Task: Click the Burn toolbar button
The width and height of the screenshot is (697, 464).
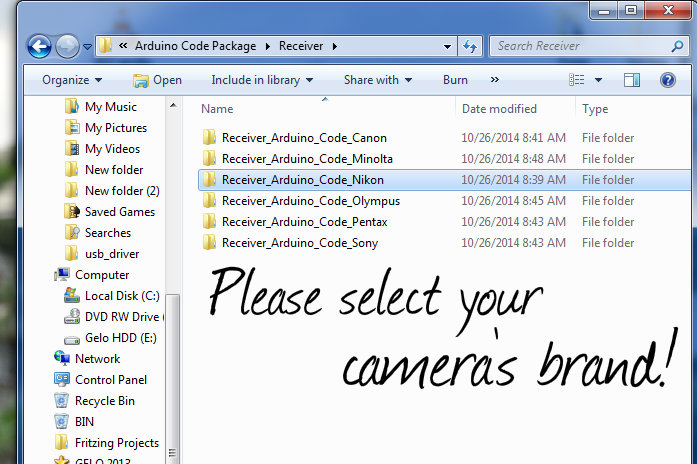Action: (455, 80)
